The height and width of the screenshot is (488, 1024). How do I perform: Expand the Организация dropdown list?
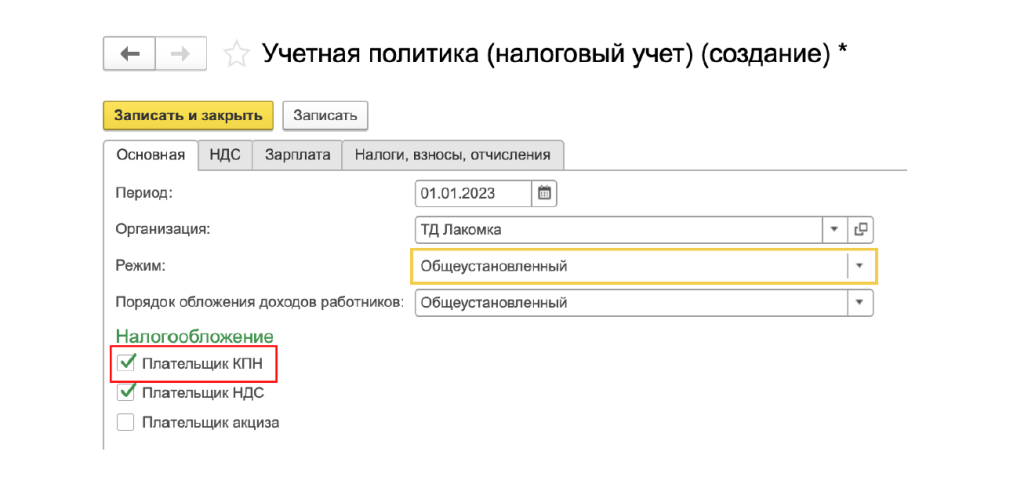(834, 230)
